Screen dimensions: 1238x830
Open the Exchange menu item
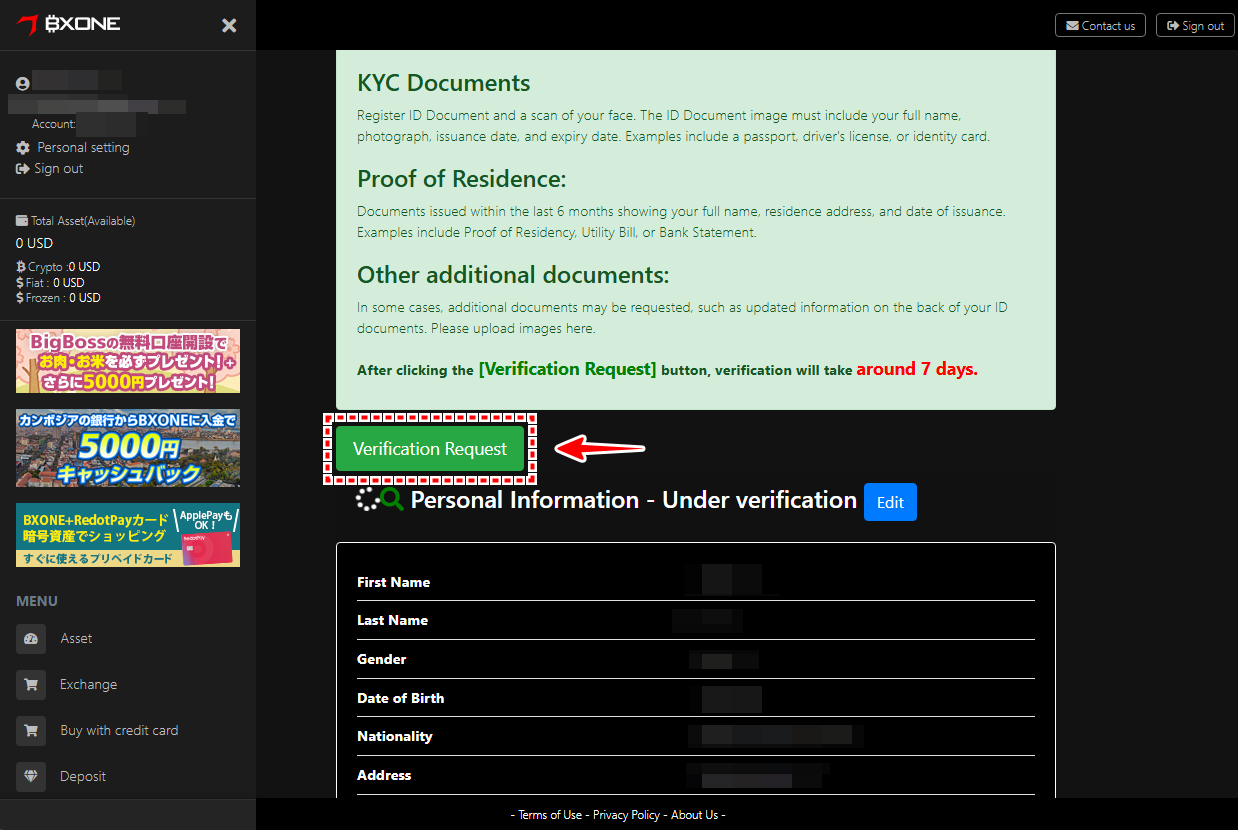pyautogui.click(x=88, y=684)
